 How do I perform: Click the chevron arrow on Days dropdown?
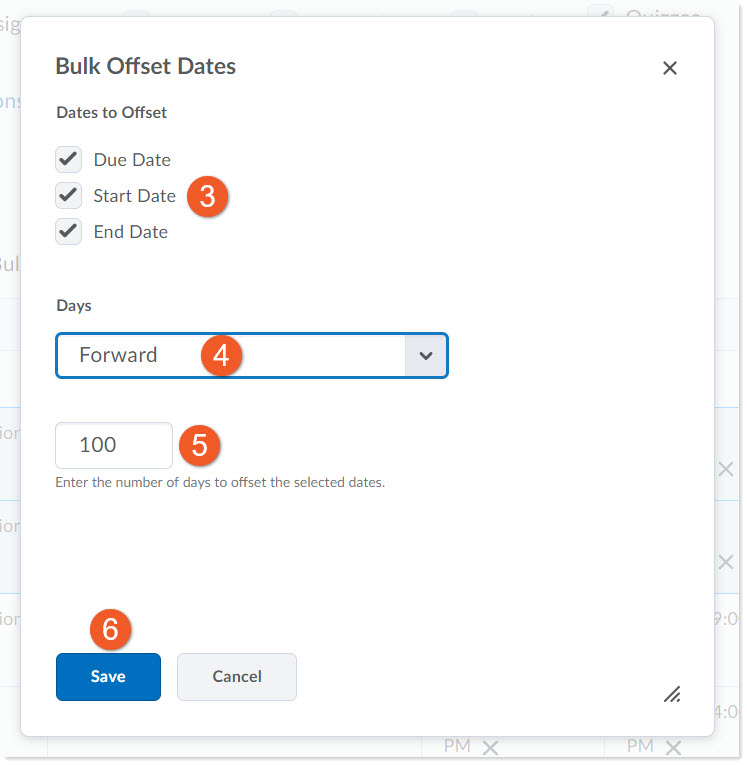click(426, 356)
